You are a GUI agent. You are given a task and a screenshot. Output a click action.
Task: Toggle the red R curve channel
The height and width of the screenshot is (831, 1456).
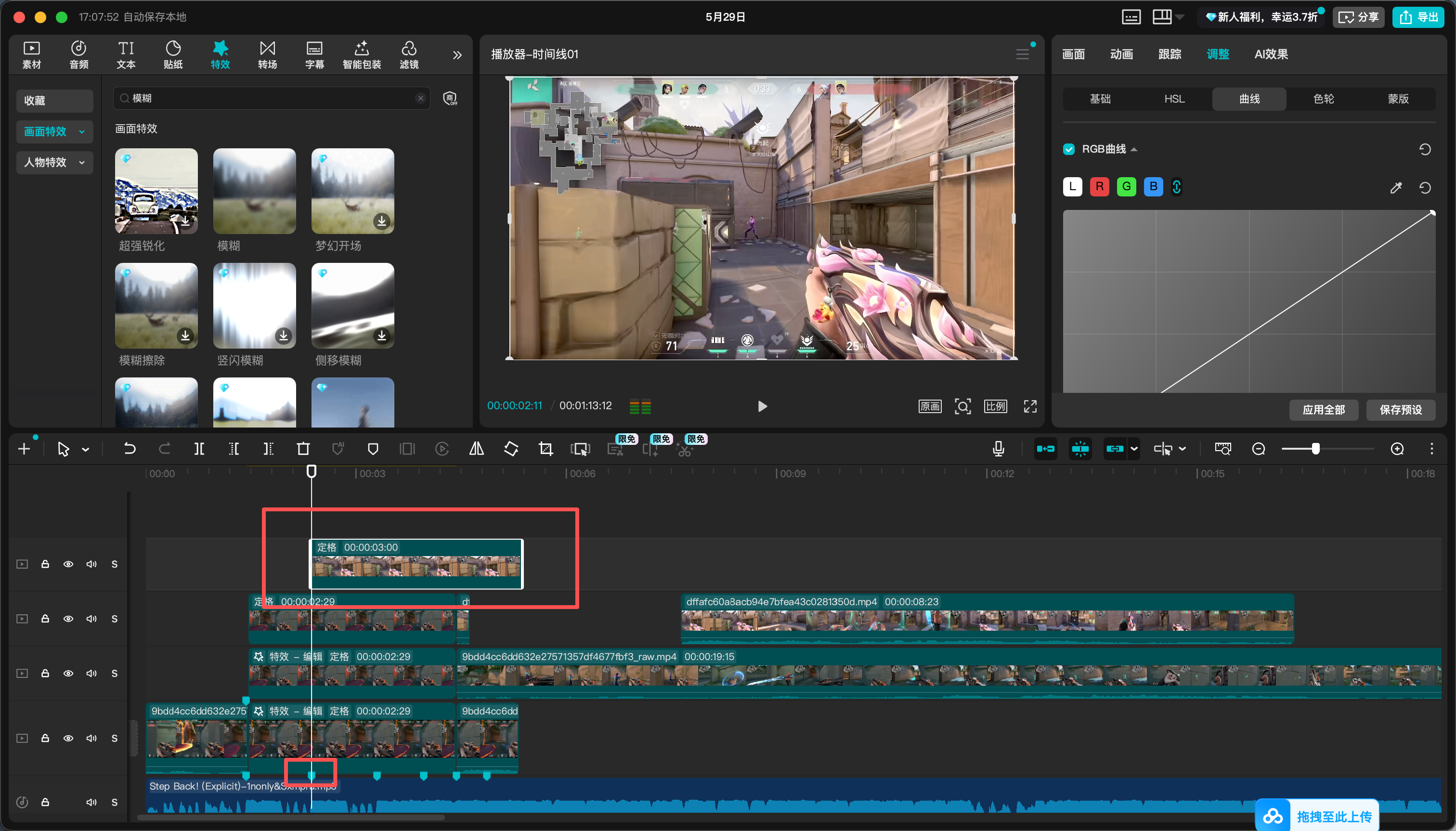click(x=1099, y=187)
